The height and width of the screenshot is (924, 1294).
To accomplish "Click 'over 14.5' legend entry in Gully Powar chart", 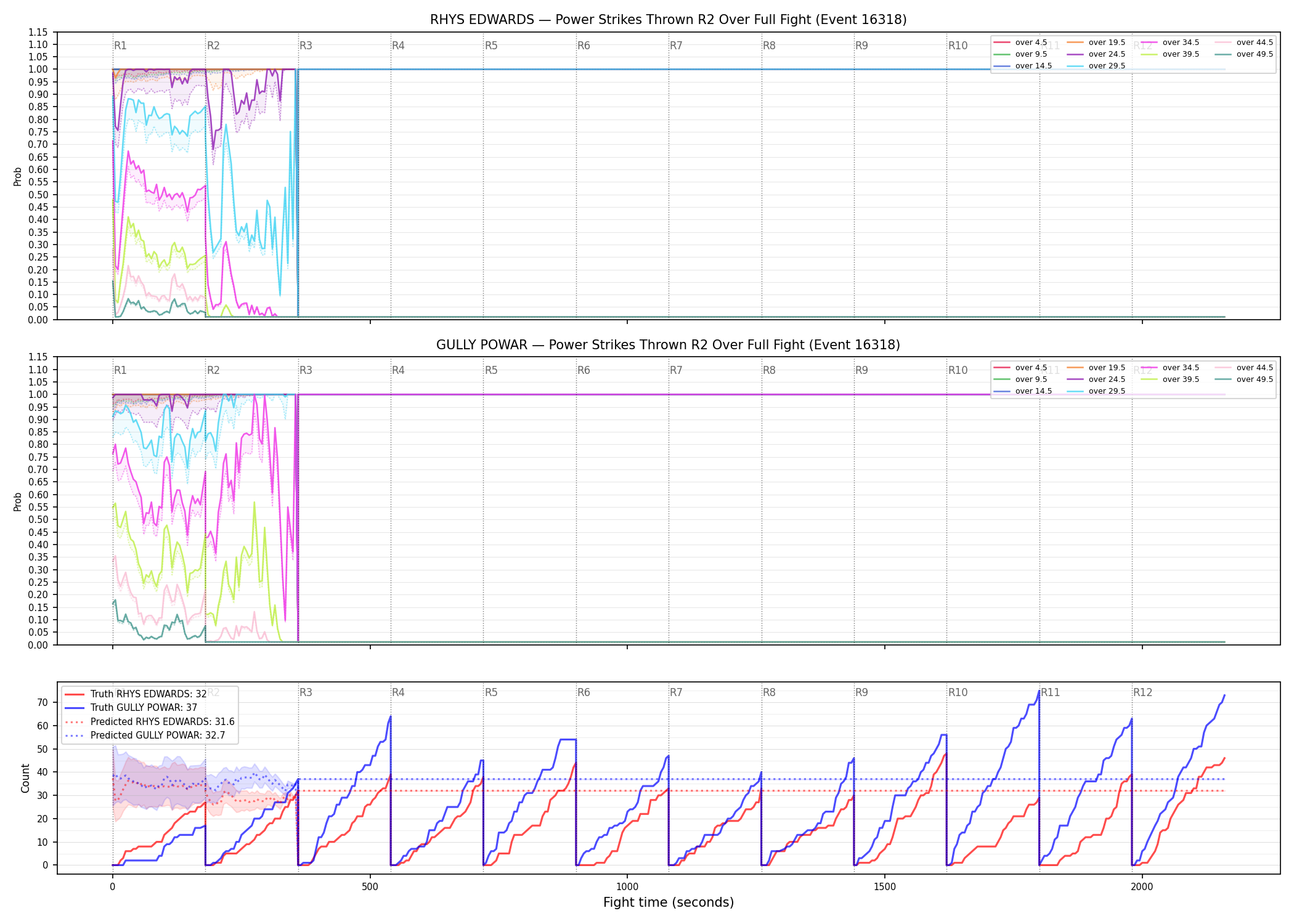I will pos(1023,391).
